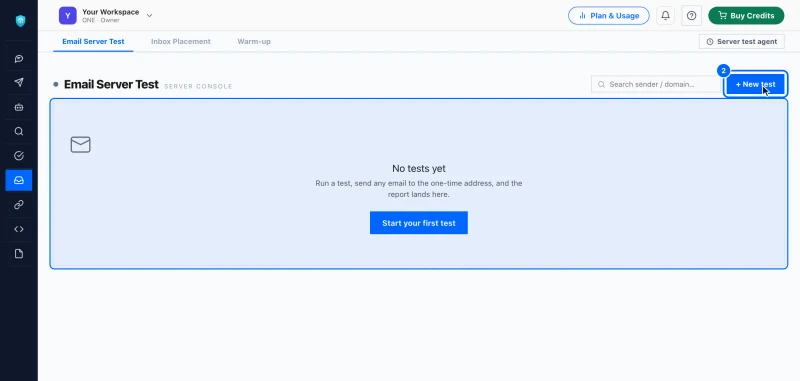Switch to Warm-up tab

[x=254, y=42]
